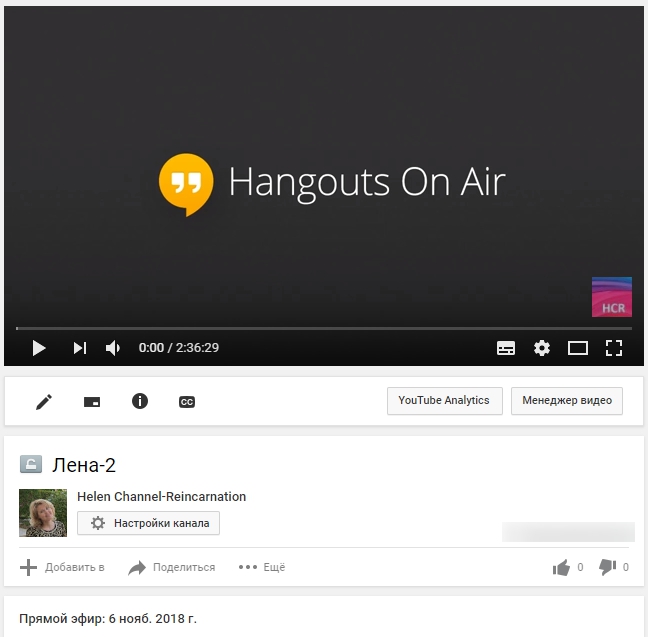Open the CC subtitles editor icon
The image size is (648, 637).
pos(186,402)
